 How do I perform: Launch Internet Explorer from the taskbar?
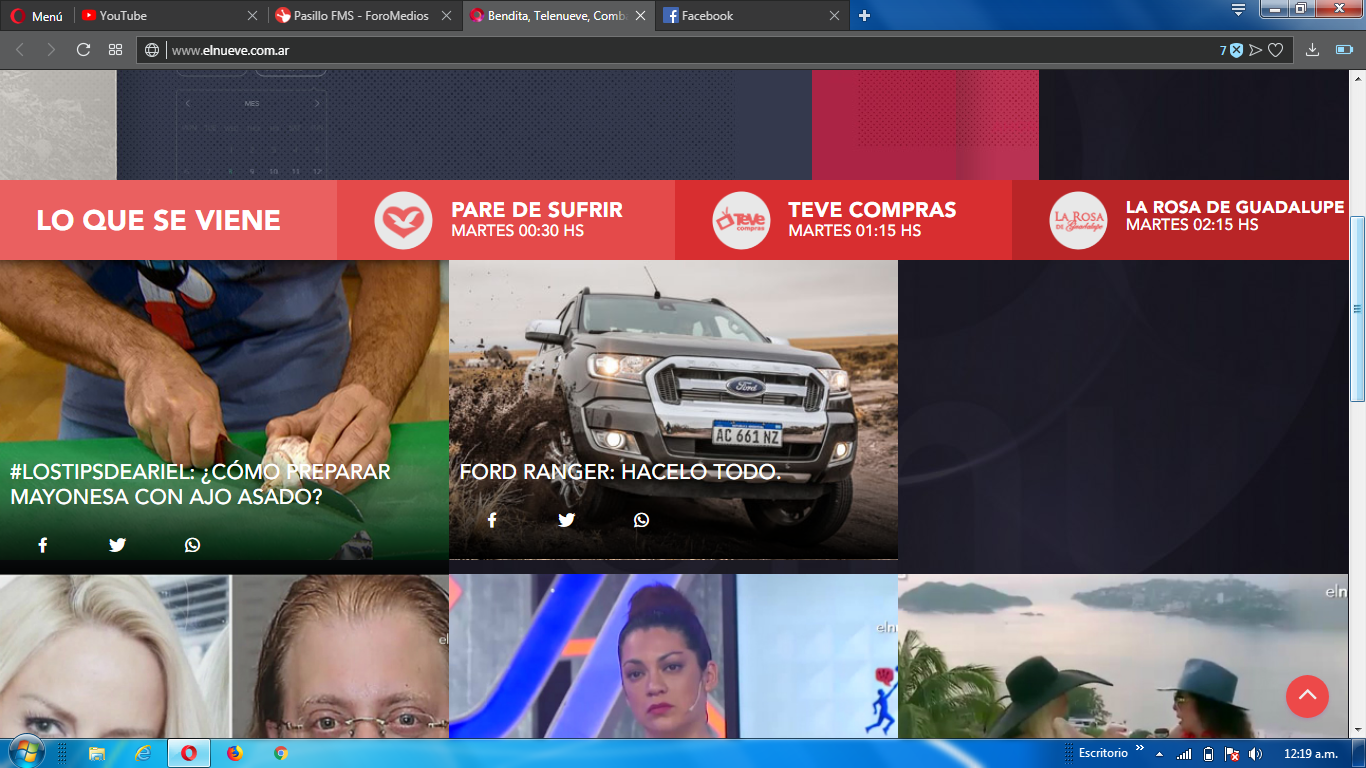tap(143, 753)
